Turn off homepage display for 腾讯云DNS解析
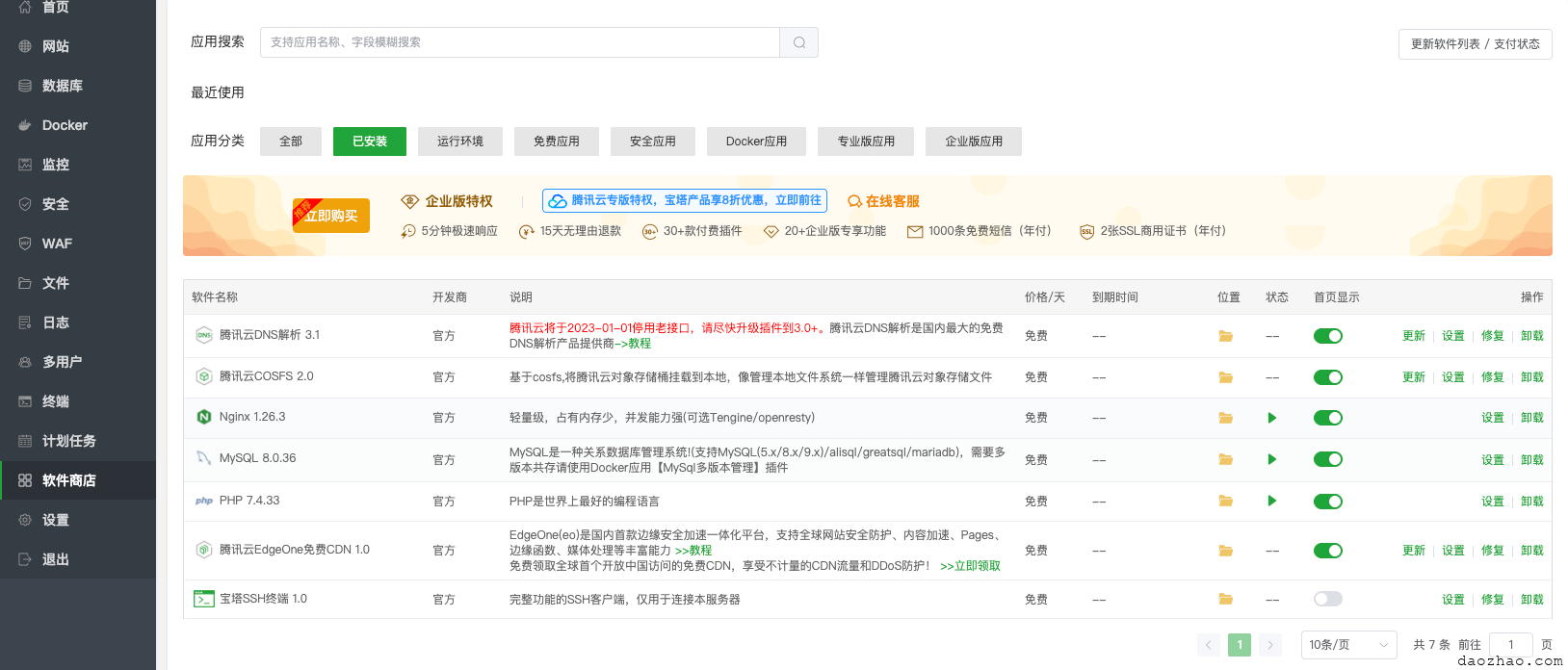The height and width of the screenshot is (670, 1568). coord(1327,336)
